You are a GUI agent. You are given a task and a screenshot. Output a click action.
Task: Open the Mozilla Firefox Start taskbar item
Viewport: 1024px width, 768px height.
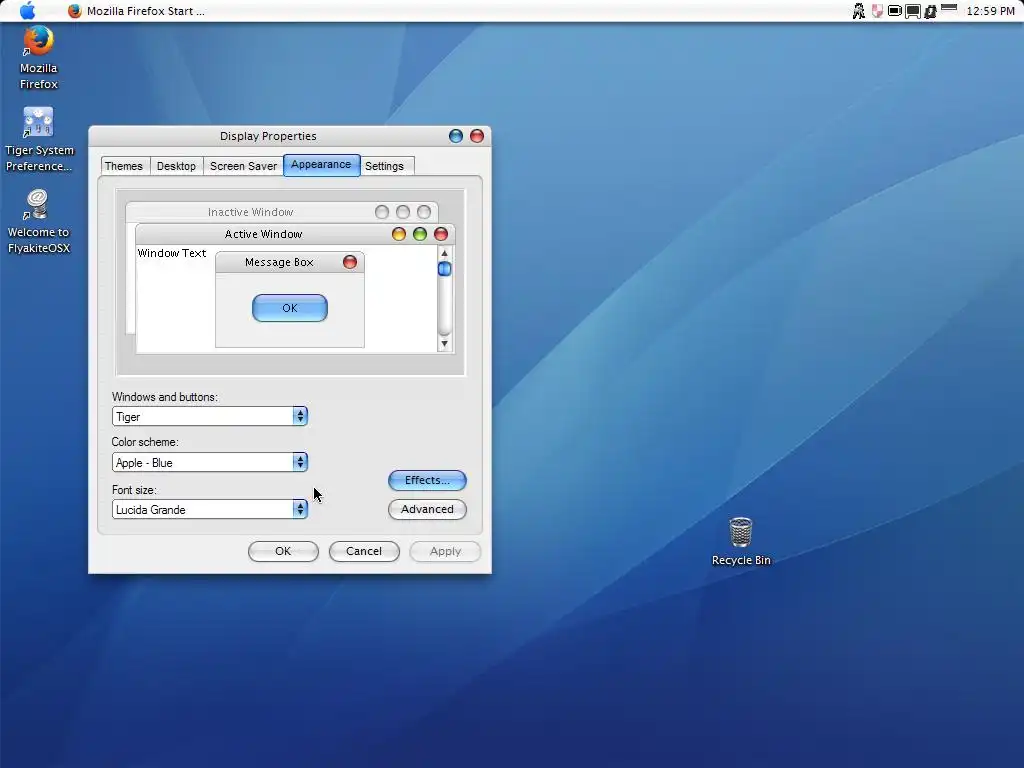136,11
